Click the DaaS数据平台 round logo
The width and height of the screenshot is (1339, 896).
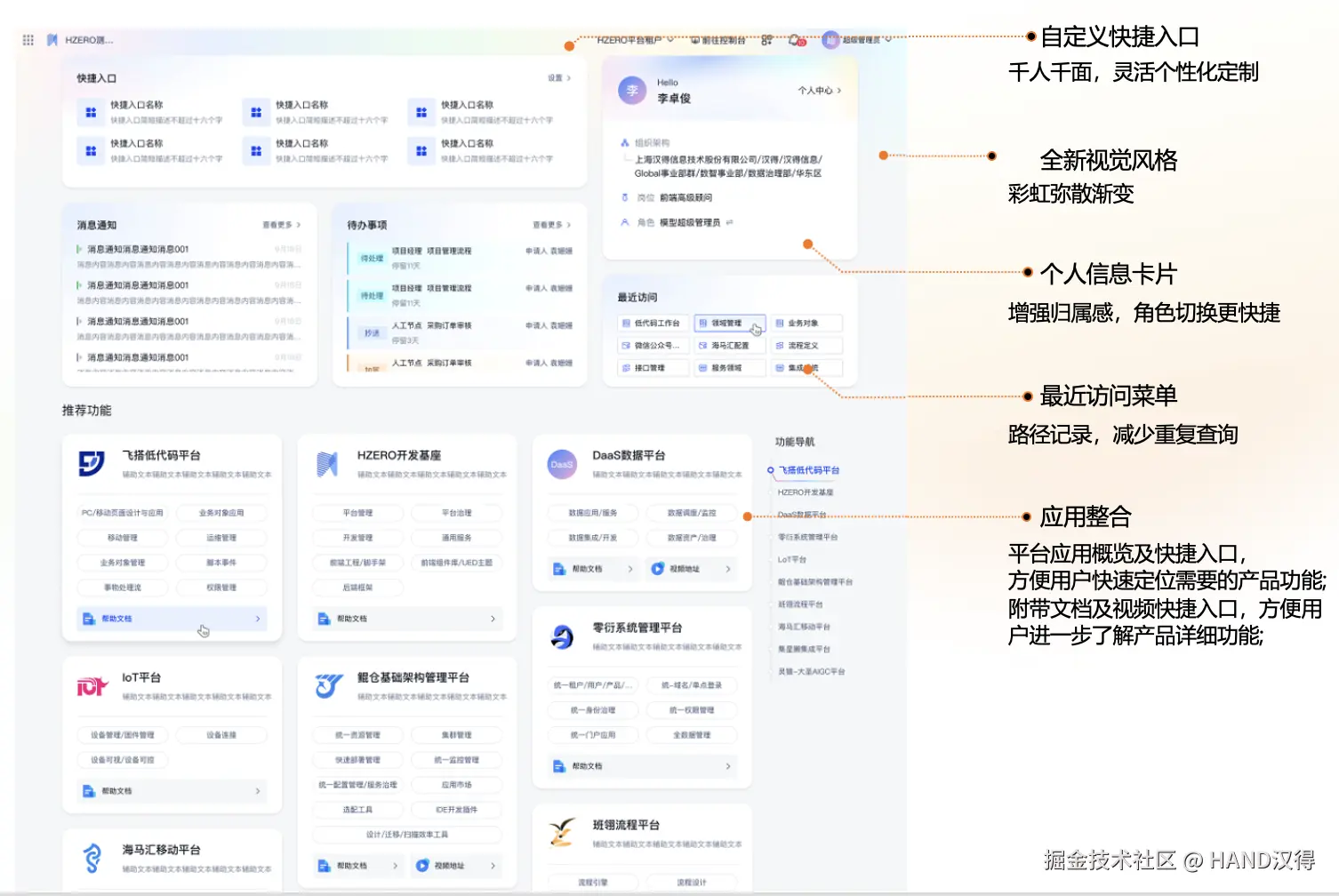tap(562, 464)
